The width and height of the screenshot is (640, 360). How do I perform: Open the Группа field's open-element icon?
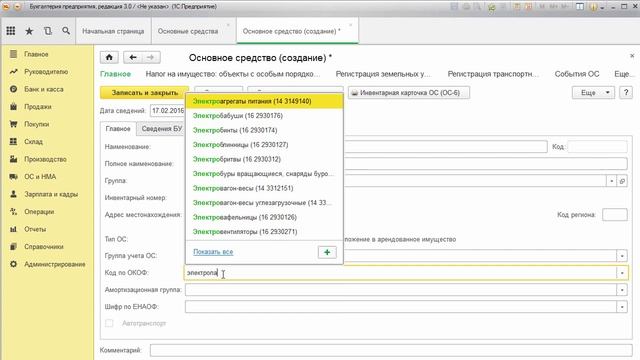pyautogui.click(x=622, y=181)
